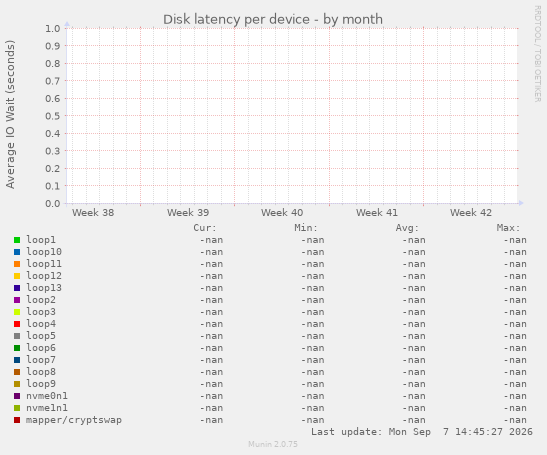Click the Last update timestamp text

pyautogui.click(x=422, y=432)
